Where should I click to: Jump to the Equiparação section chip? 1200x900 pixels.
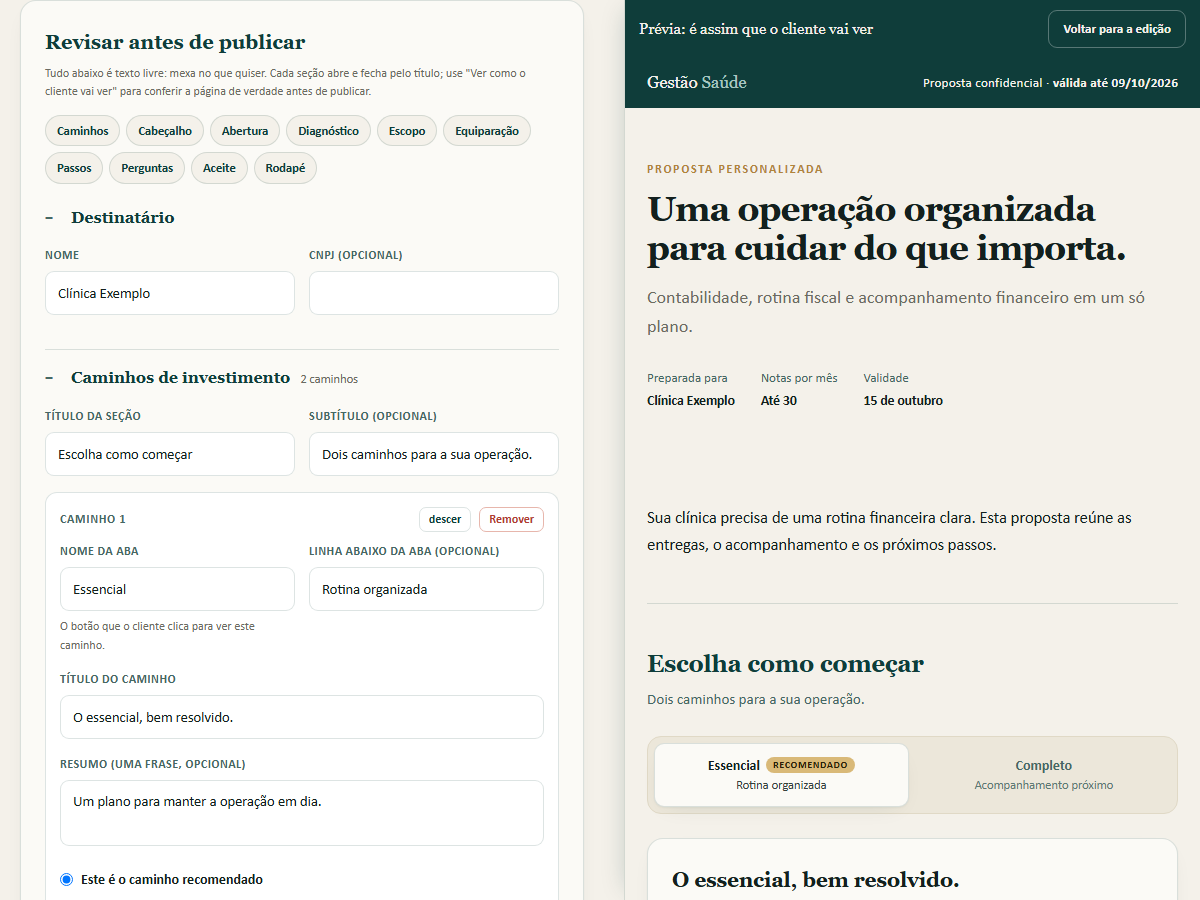[x=487, y=131]
